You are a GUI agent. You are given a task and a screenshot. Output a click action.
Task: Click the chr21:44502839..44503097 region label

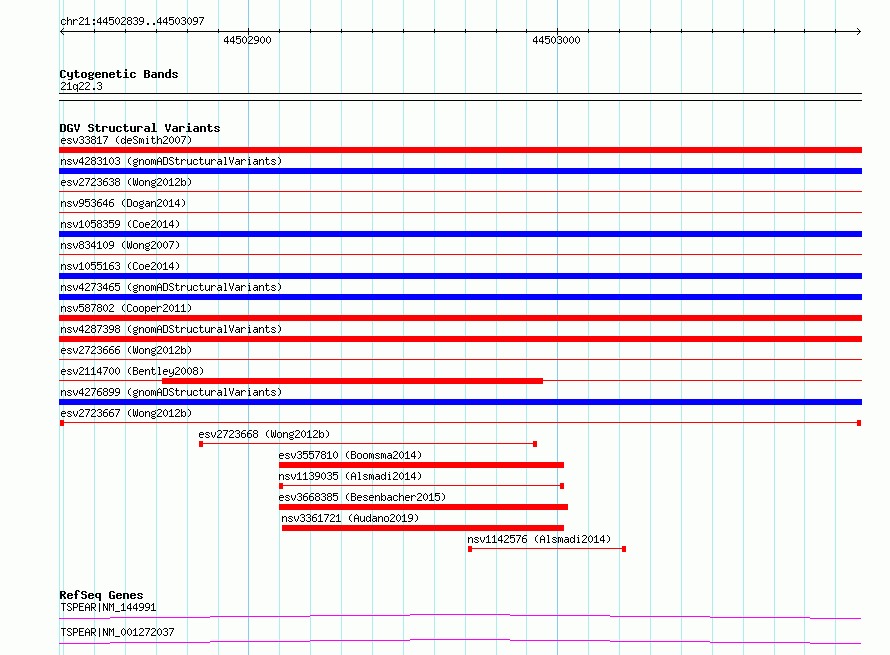click(132, 21)
